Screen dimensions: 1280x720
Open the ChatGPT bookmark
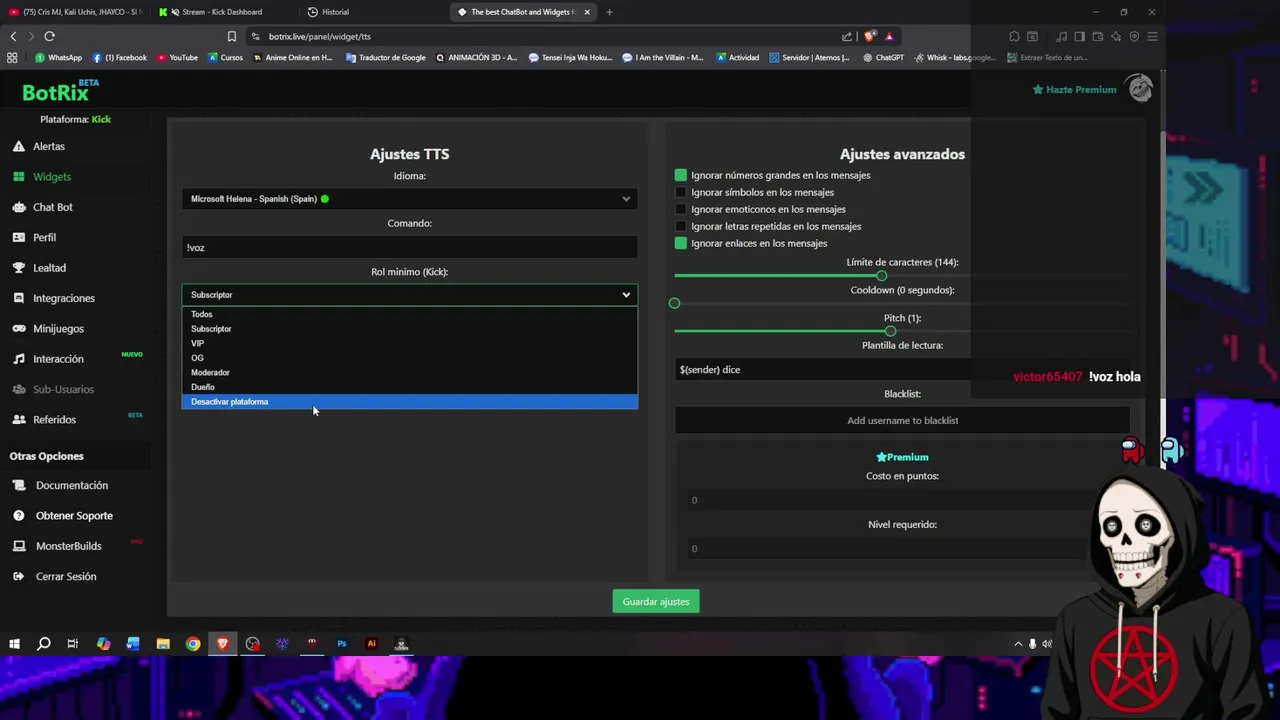(884, 58)
